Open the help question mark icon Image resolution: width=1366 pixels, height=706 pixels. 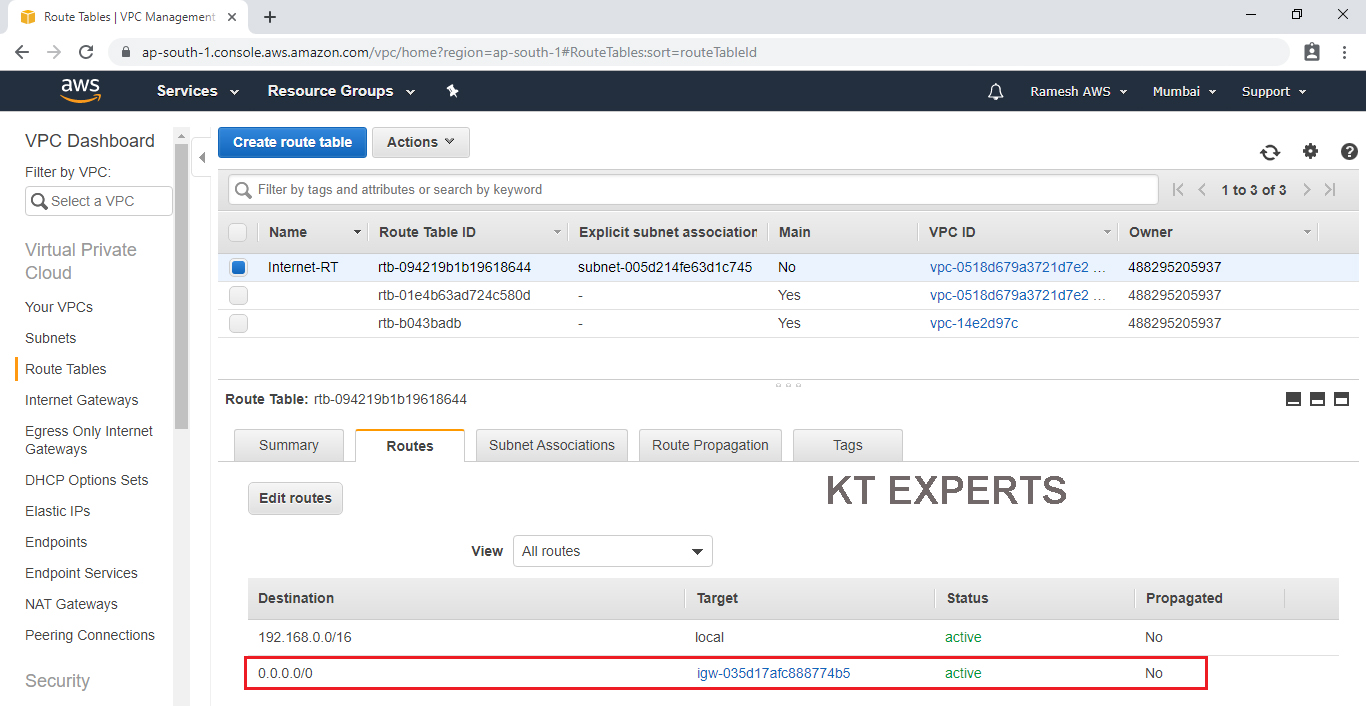click(1349, 151)
